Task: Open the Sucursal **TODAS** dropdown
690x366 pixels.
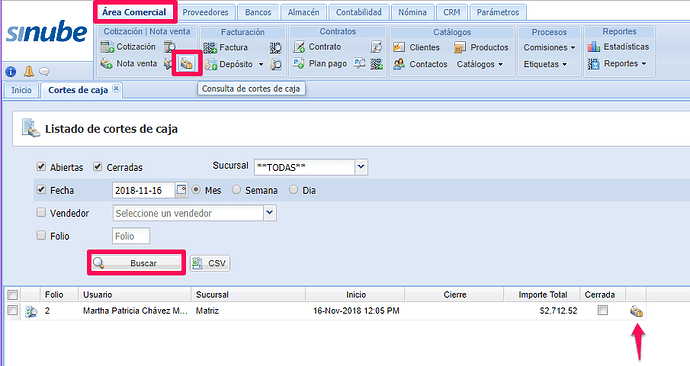Action: click(361, 167)
